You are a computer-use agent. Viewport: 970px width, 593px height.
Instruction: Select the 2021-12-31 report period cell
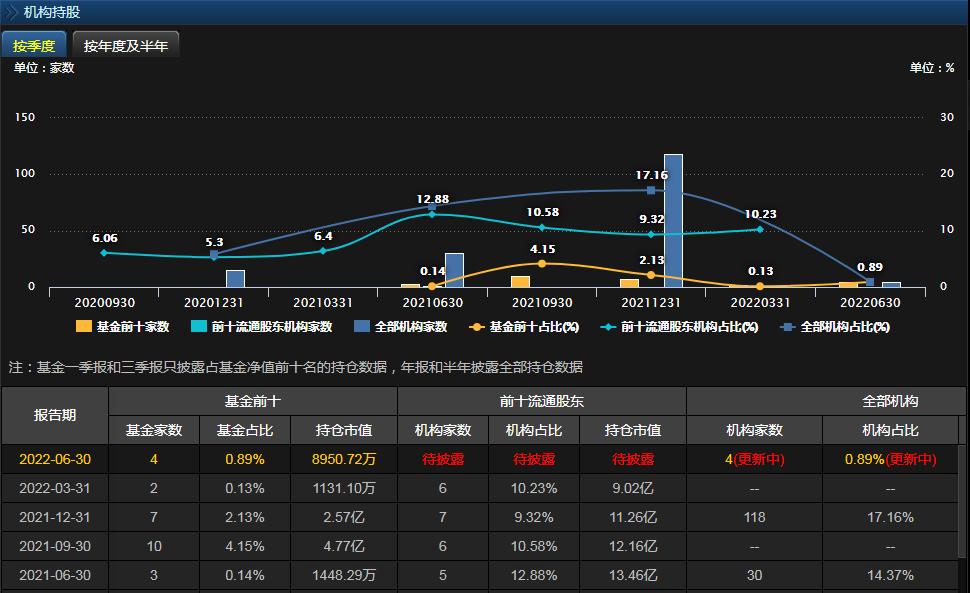point(54,517)
